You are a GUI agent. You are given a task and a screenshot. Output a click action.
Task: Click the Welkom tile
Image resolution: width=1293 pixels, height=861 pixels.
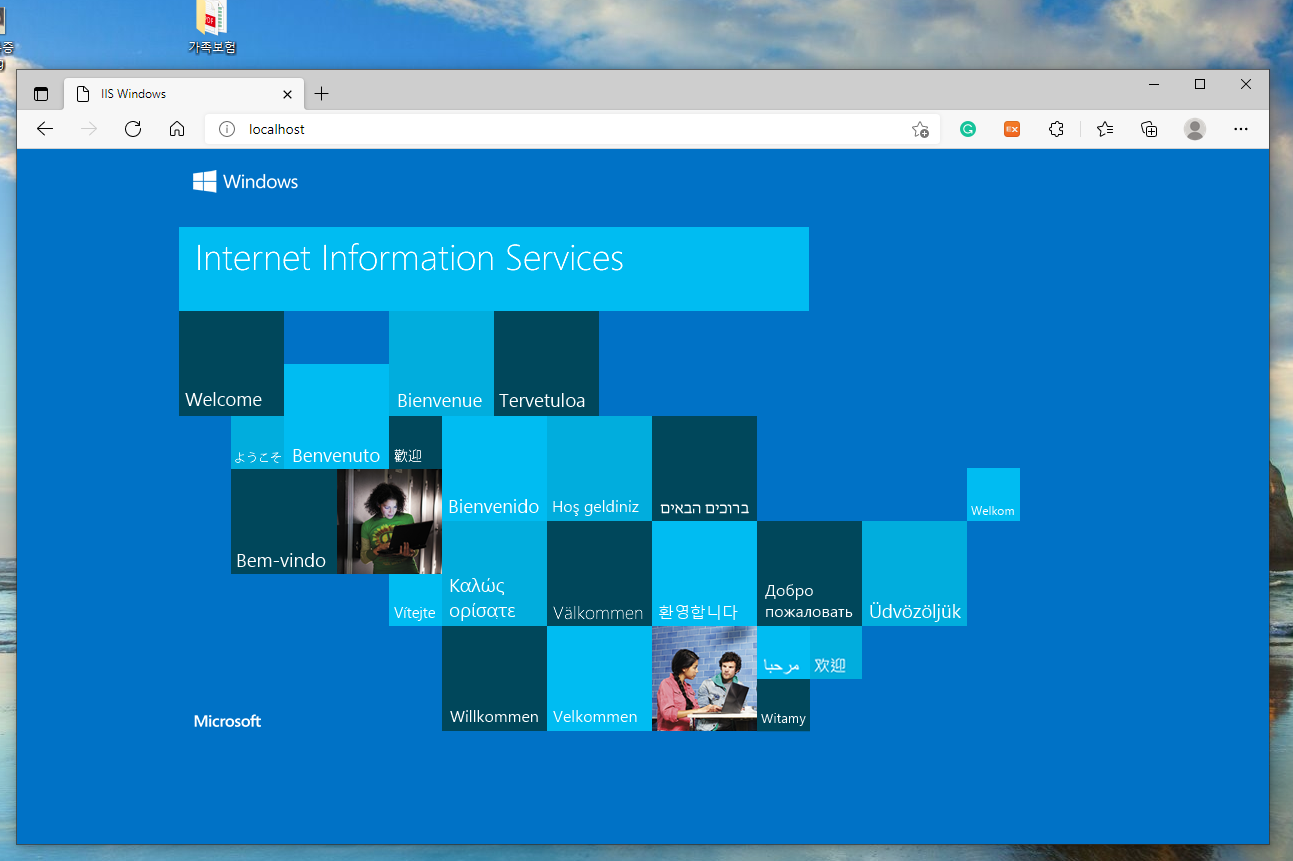coord(993,494)
